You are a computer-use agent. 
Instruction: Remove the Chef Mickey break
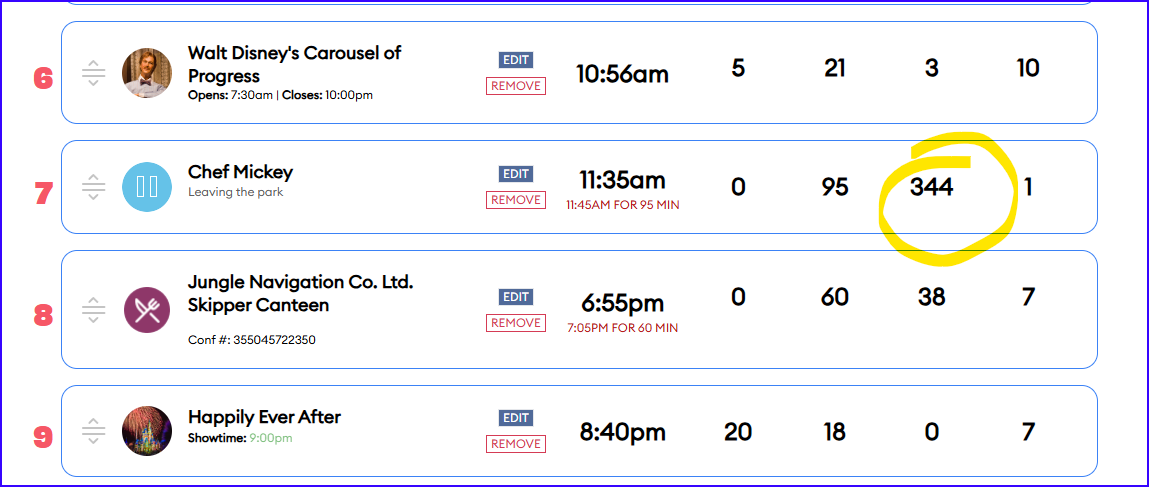coord(516,200)
